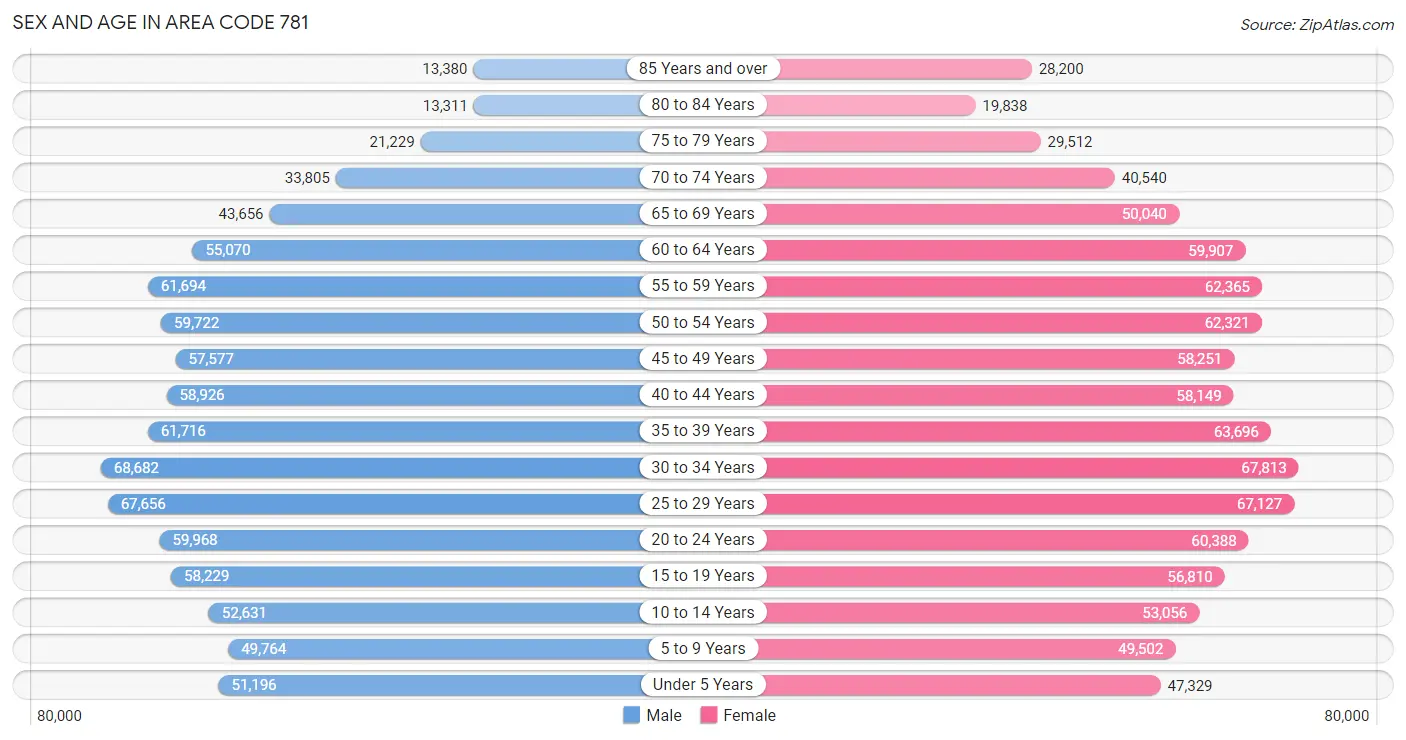The image size is (1406, 740).
Task: Select the Under 5 Years label
Action: [703, 685]
